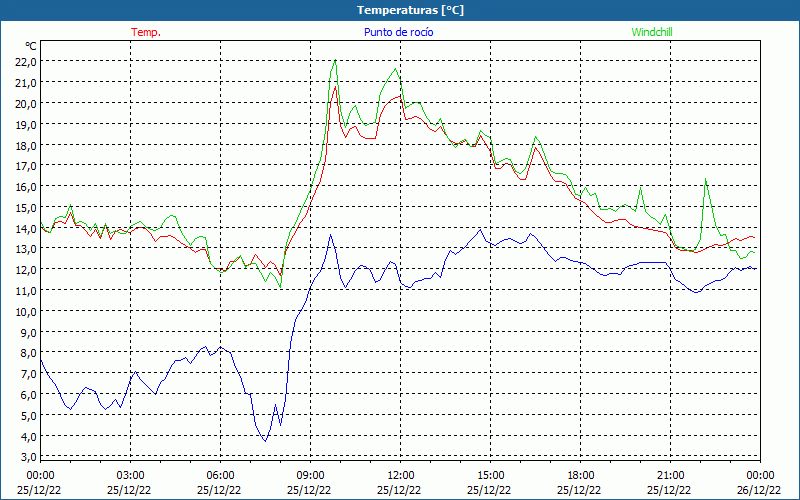Click the 09:00 time label on x-axis
The height and width of the screenshot is (500, 800).
310,476
